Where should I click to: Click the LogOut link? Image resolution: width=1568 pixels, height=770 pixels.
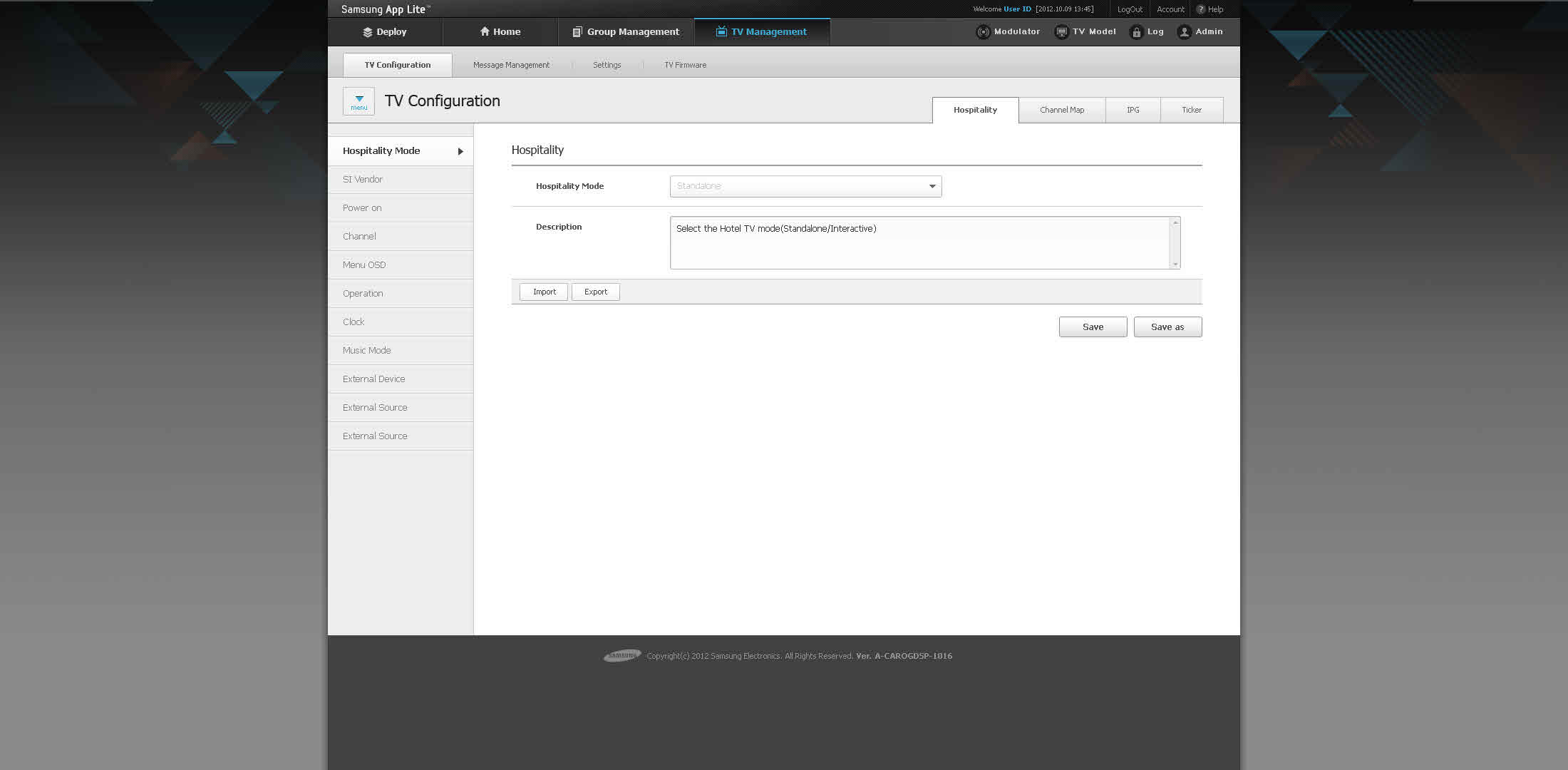[1130, 9]
